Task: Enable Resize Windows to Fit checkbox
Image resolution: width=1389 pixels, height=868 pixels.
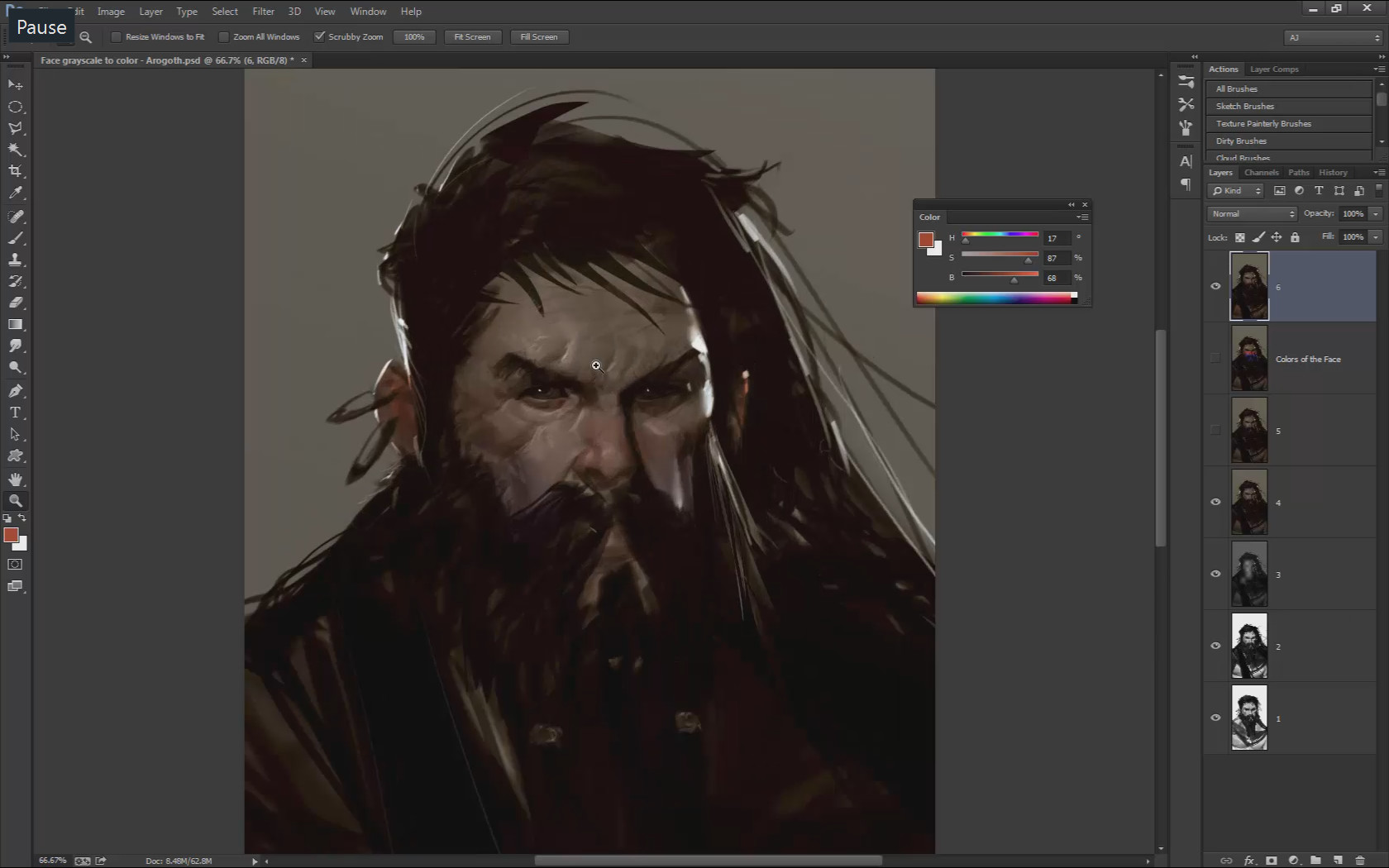Action: coord(117,37)
